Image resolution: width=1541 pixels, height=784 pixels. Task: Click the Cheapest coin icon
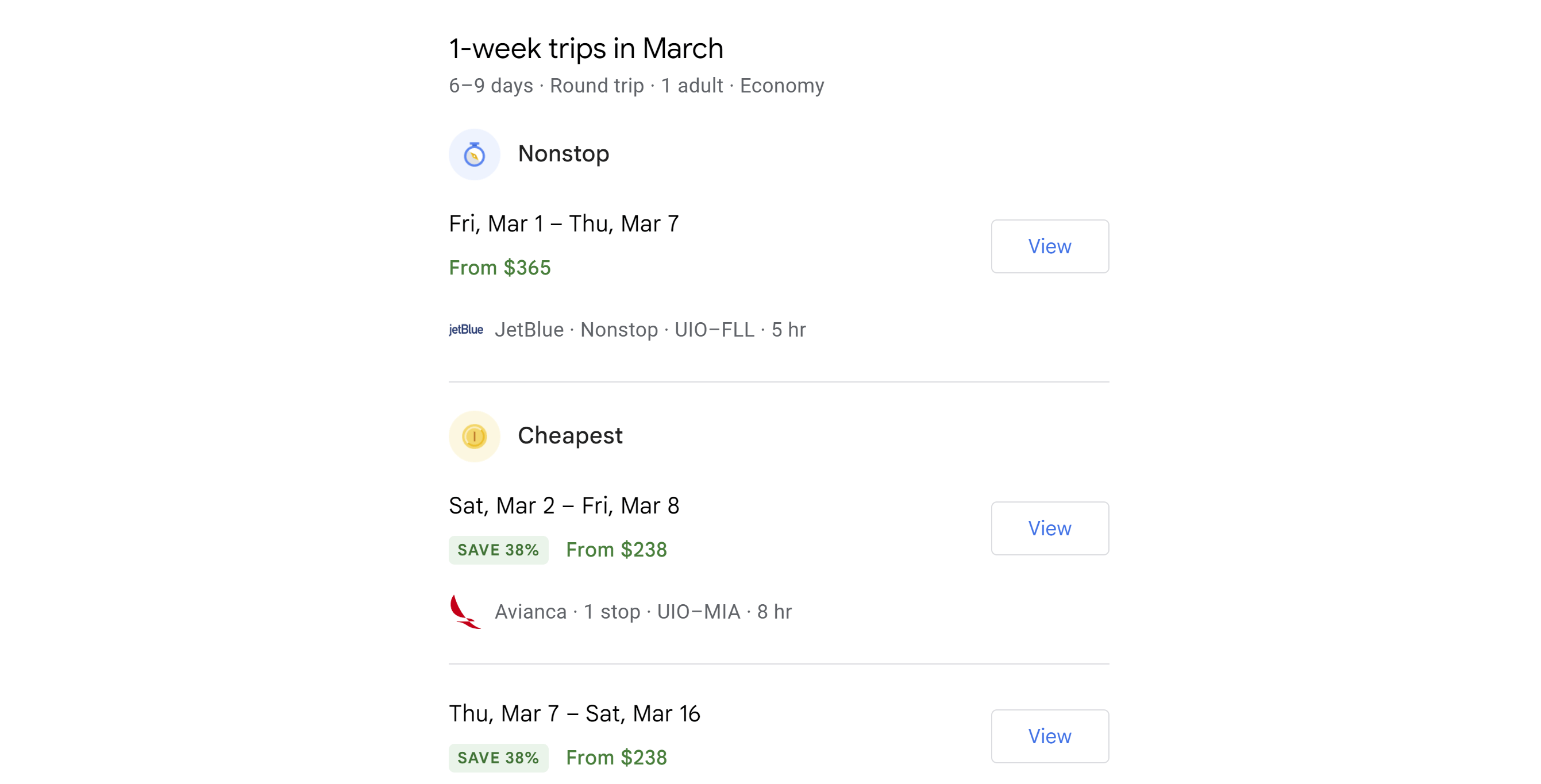point(475,436)
